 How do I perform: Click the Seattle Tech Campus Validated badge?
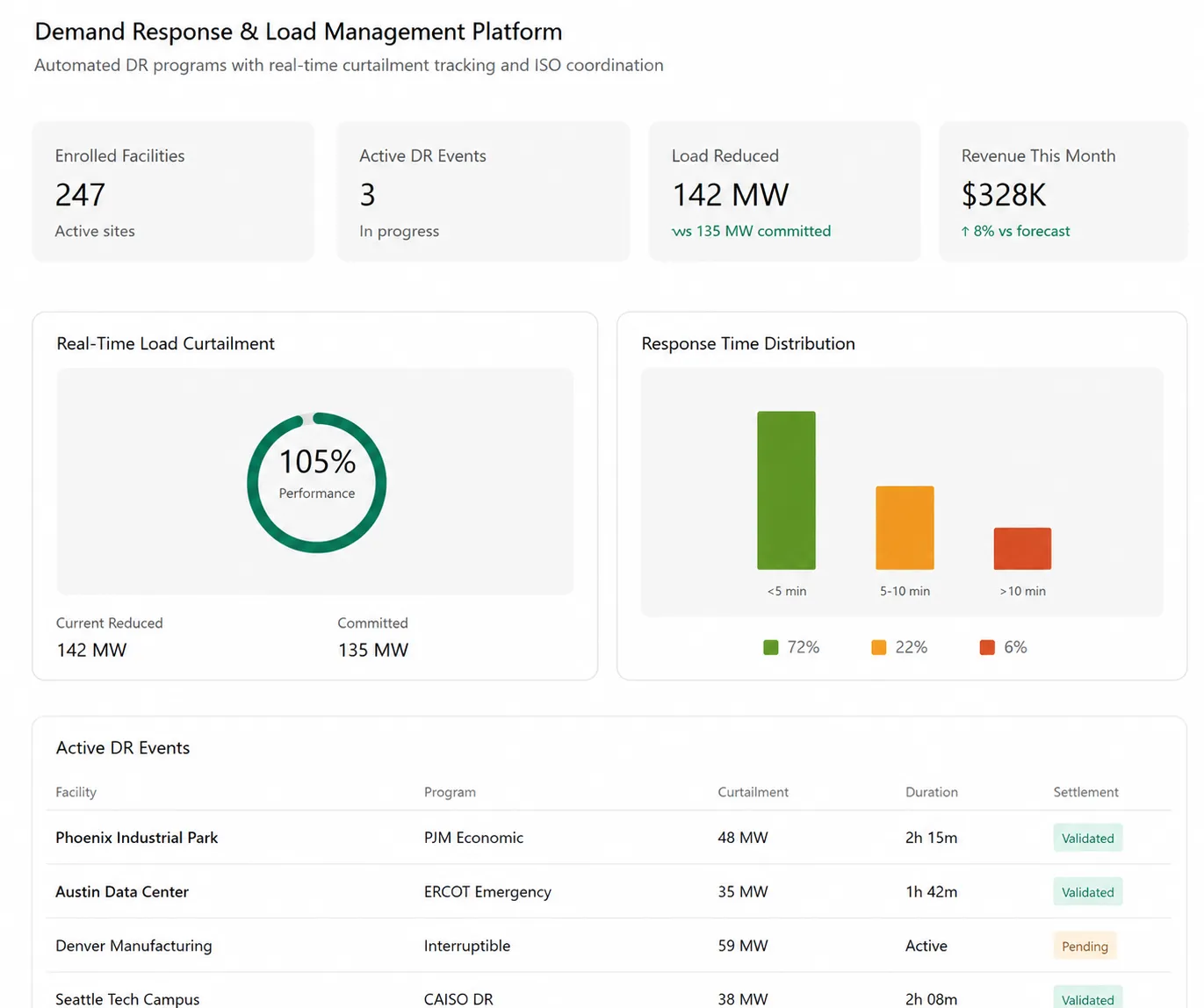[x=1087, y=999]
